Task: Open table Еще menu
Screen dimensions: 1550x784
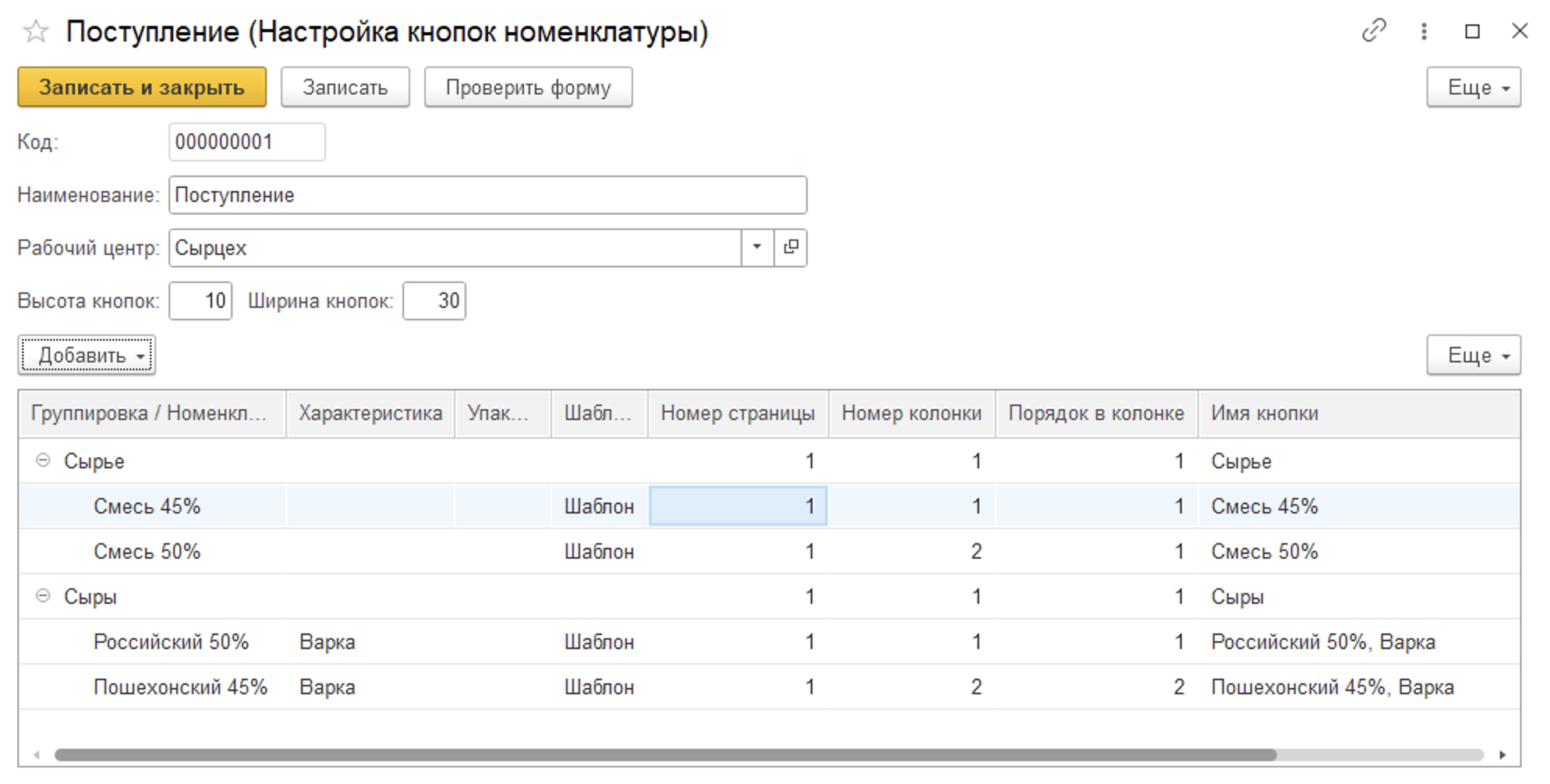Action: (x=1473, y=355)
